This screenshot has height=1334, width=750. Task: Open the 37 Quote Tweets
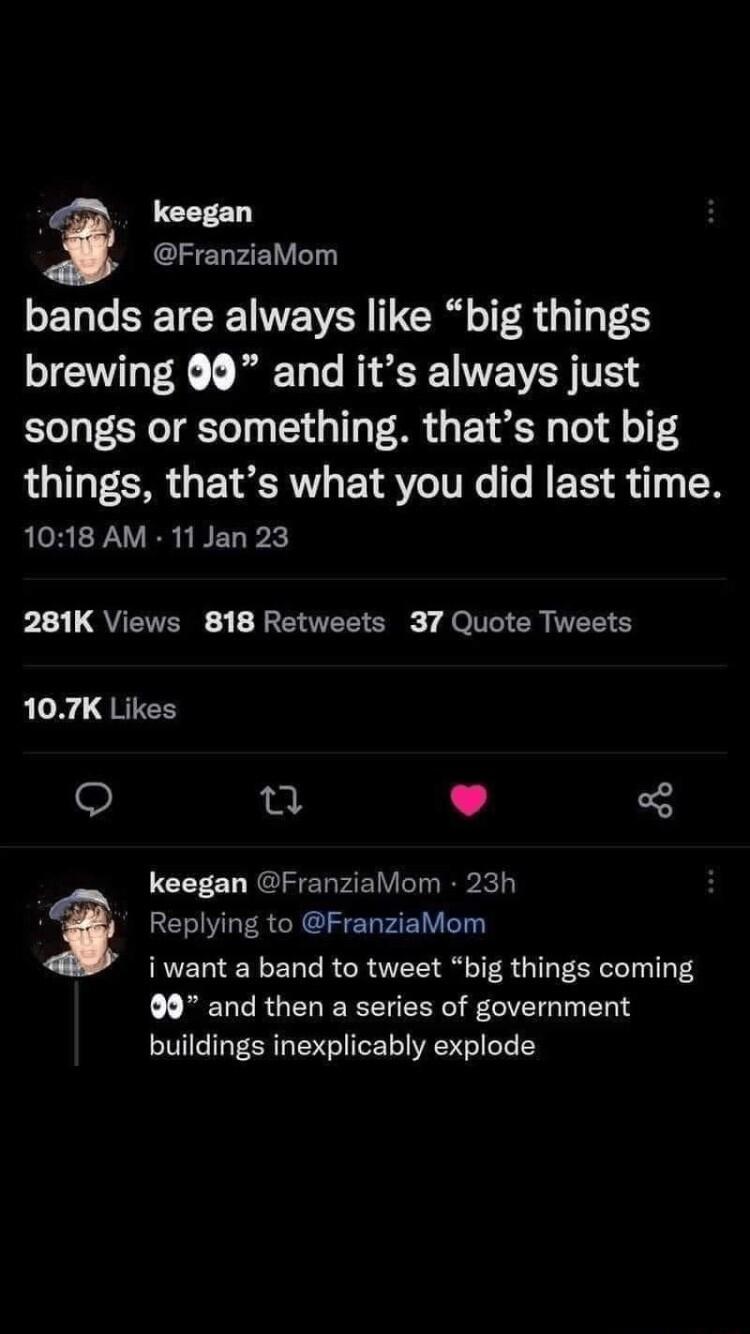(x=517, y=621)
